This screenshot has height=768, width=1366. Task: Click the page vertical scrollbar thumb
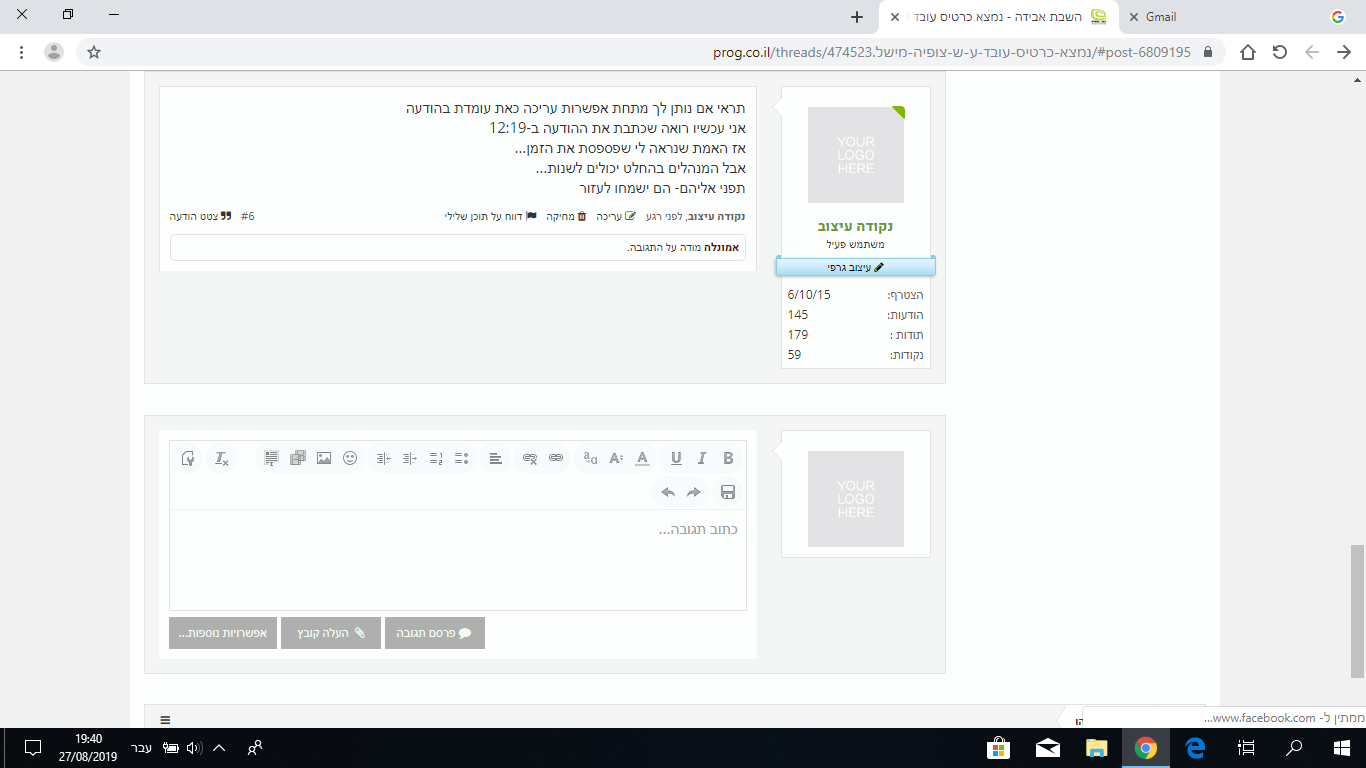[x=1357, y=612]
